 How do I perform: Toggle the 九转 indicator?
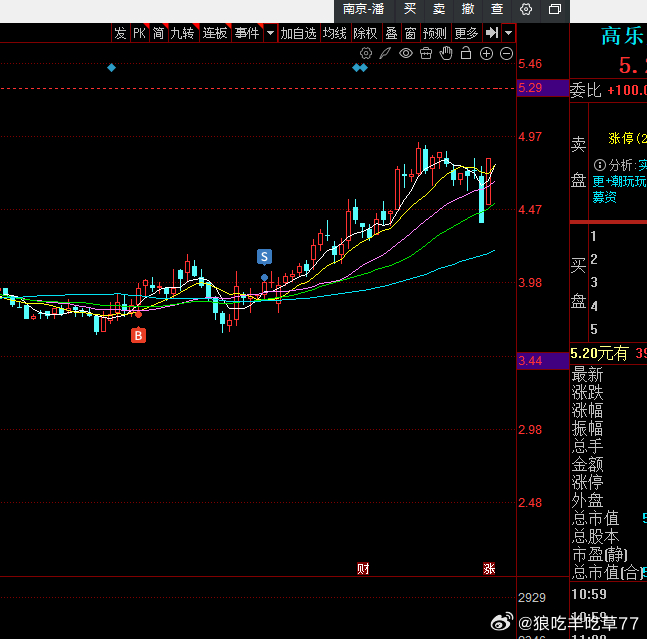coord(182,33)
